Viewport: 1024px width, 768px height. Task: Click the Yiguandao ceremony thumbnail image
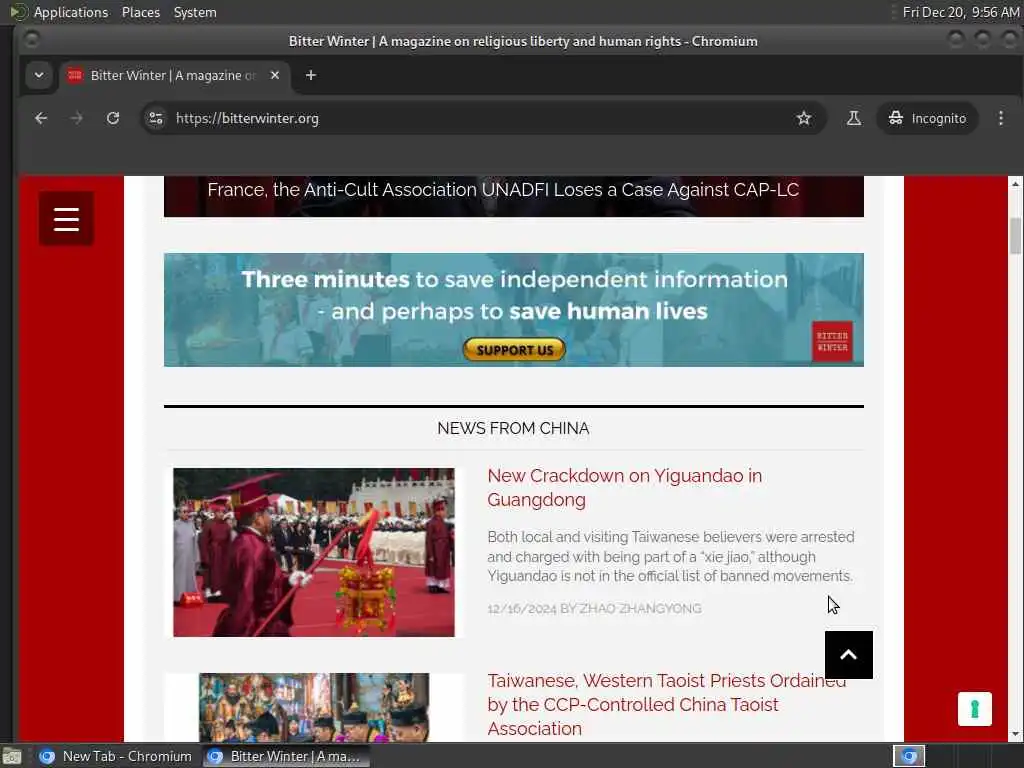(x=313, y=552)
